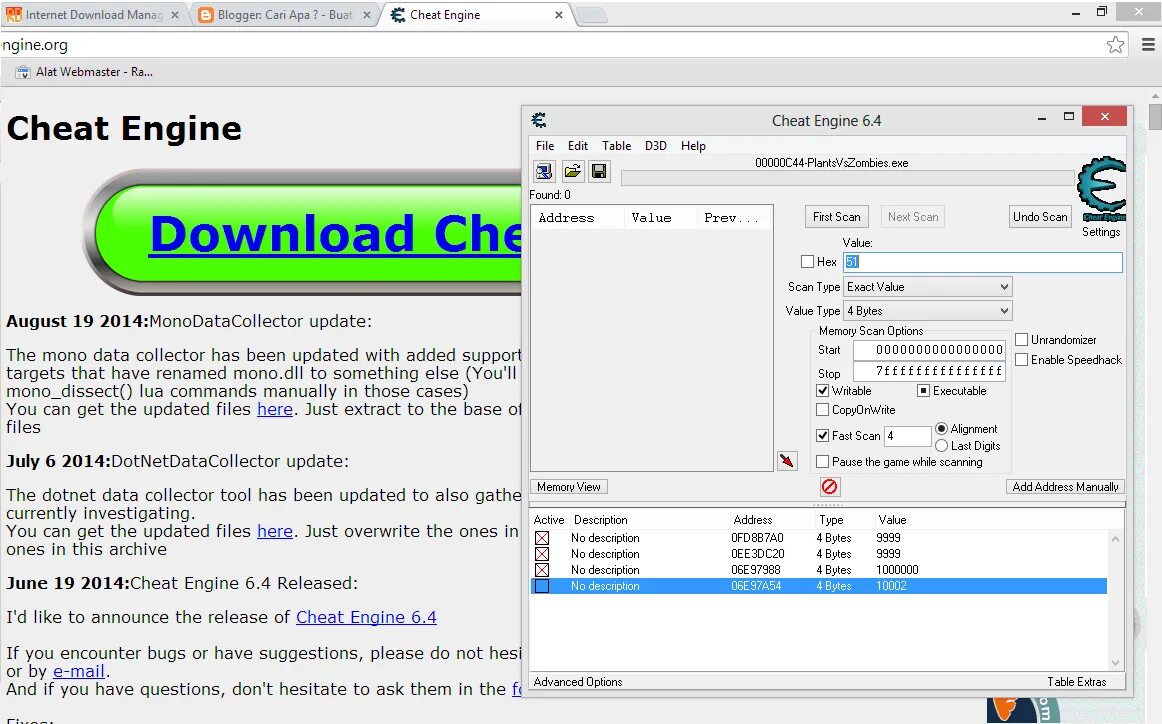The image size is (1162, 724).
Task: Toggle the Hex checkbox
Action: [x=808, y=262]
